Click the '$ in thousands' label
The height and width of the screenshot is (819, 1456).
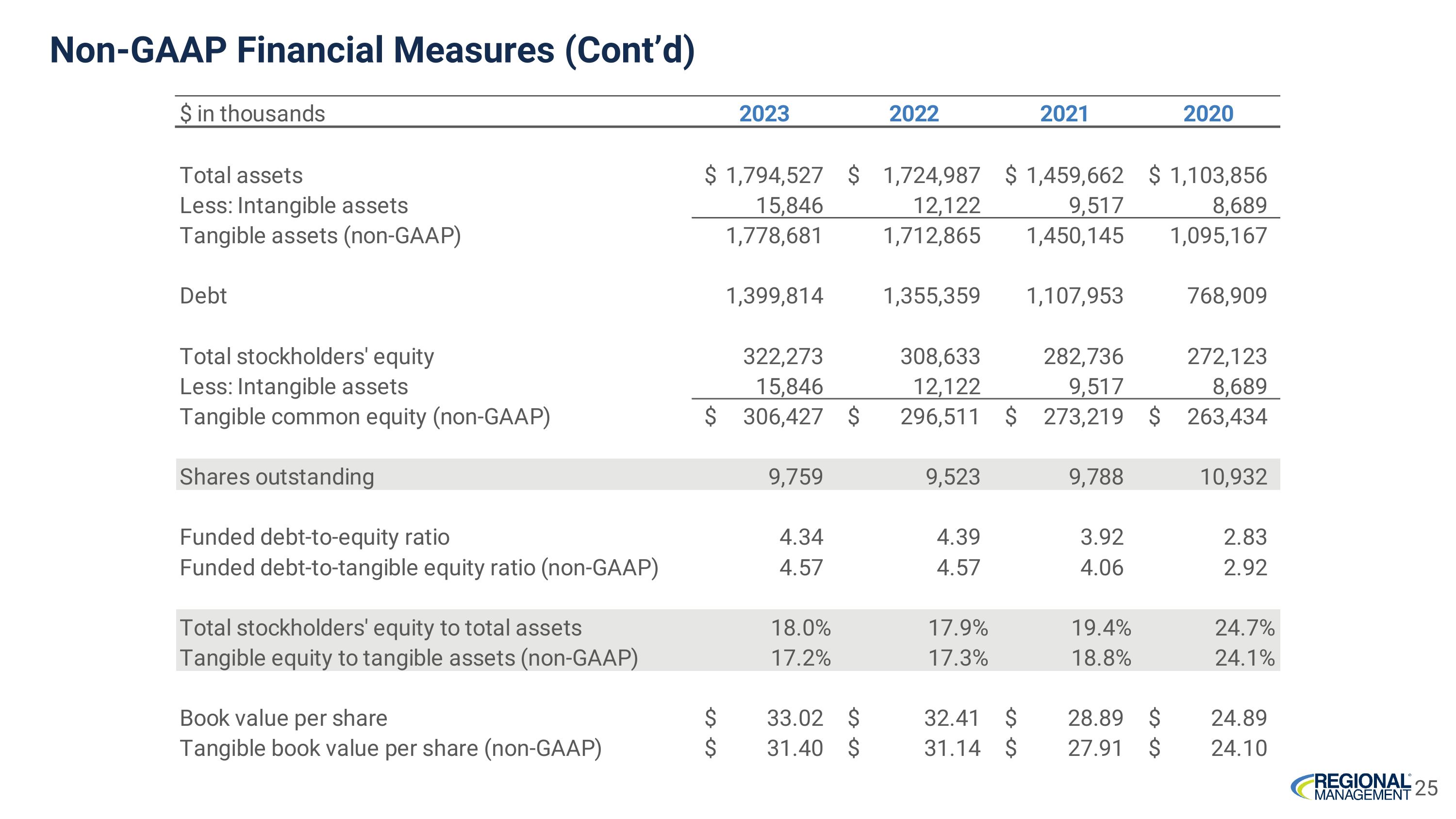click(x=252, y=114)
